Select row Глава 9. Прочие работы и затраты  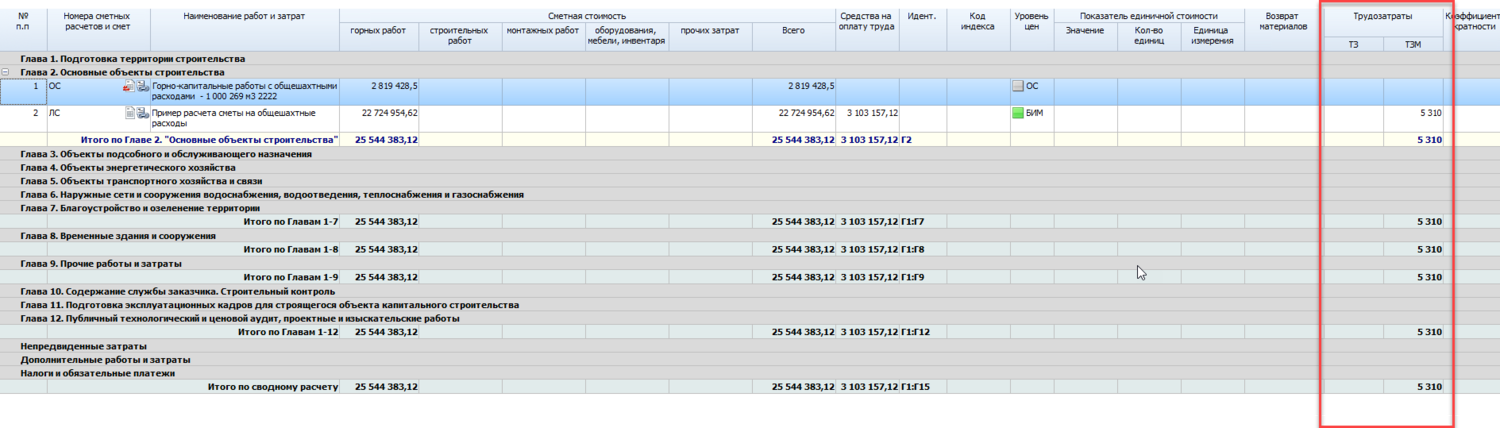tap(750, 263)
